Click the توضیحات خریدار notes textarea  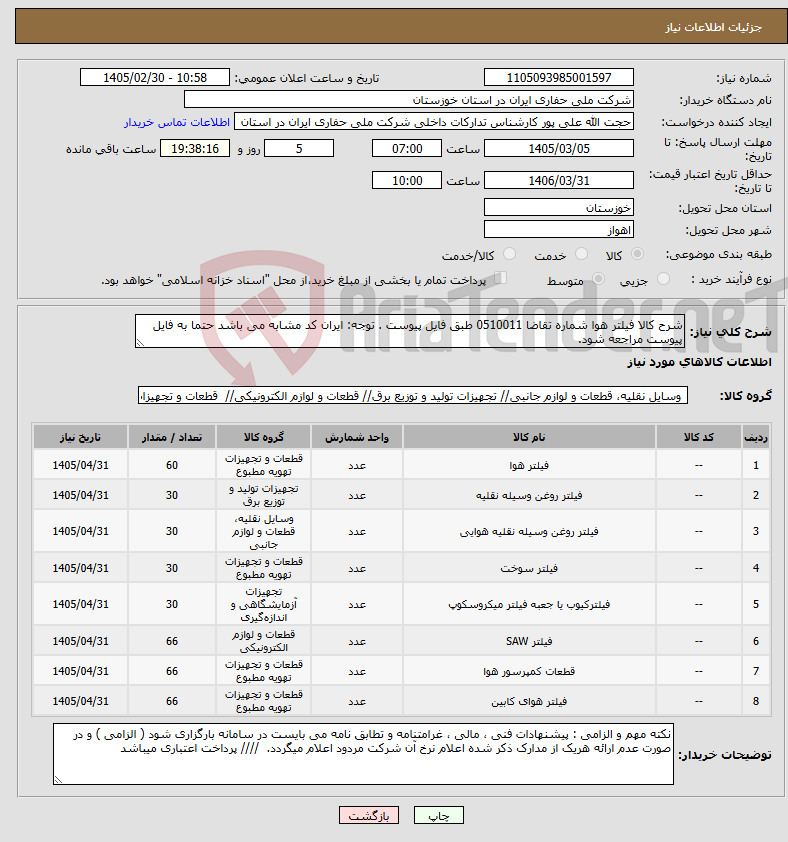click(363, 754)
